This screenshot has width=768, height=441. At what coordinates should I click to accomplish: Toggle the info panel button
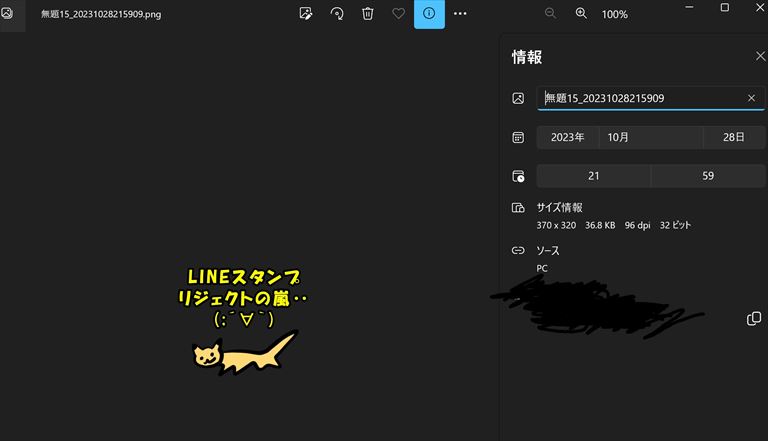click(x=429, y=14)
